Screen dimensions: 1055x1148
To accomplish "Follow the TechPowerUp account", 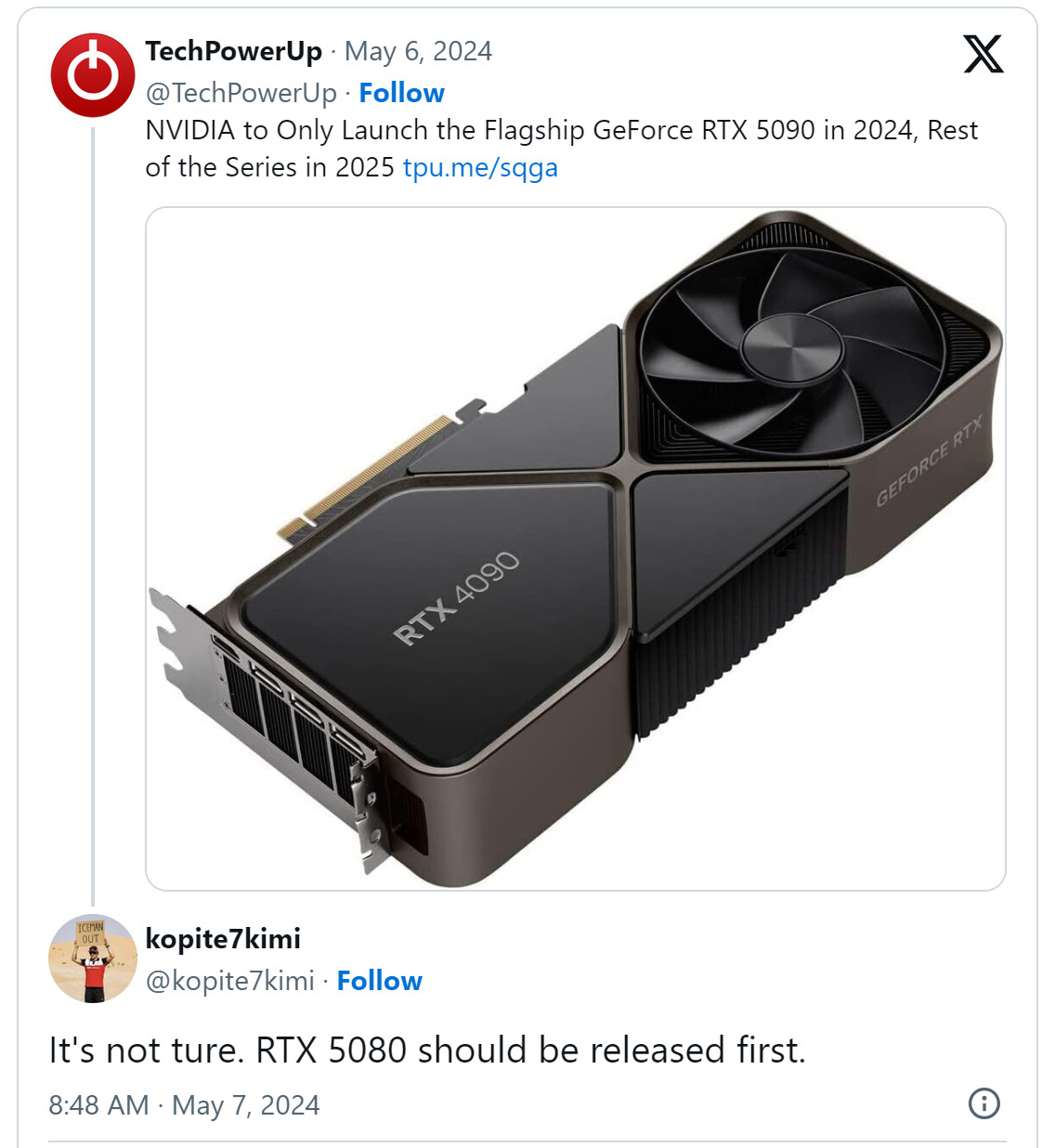I will (x=401, y=92).
